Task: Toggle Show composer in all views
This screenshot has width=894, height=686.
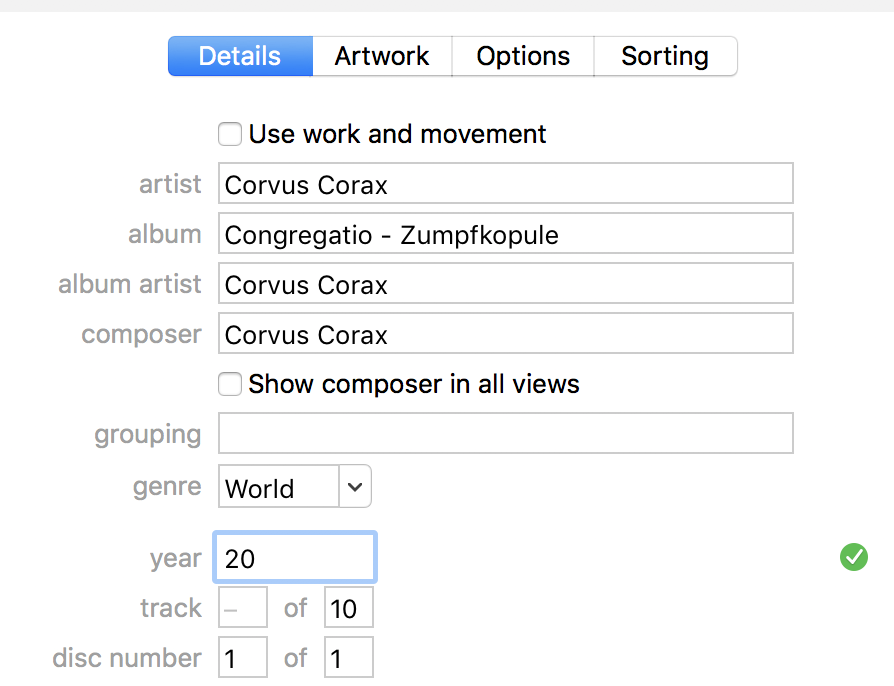Action: [230, 384]
